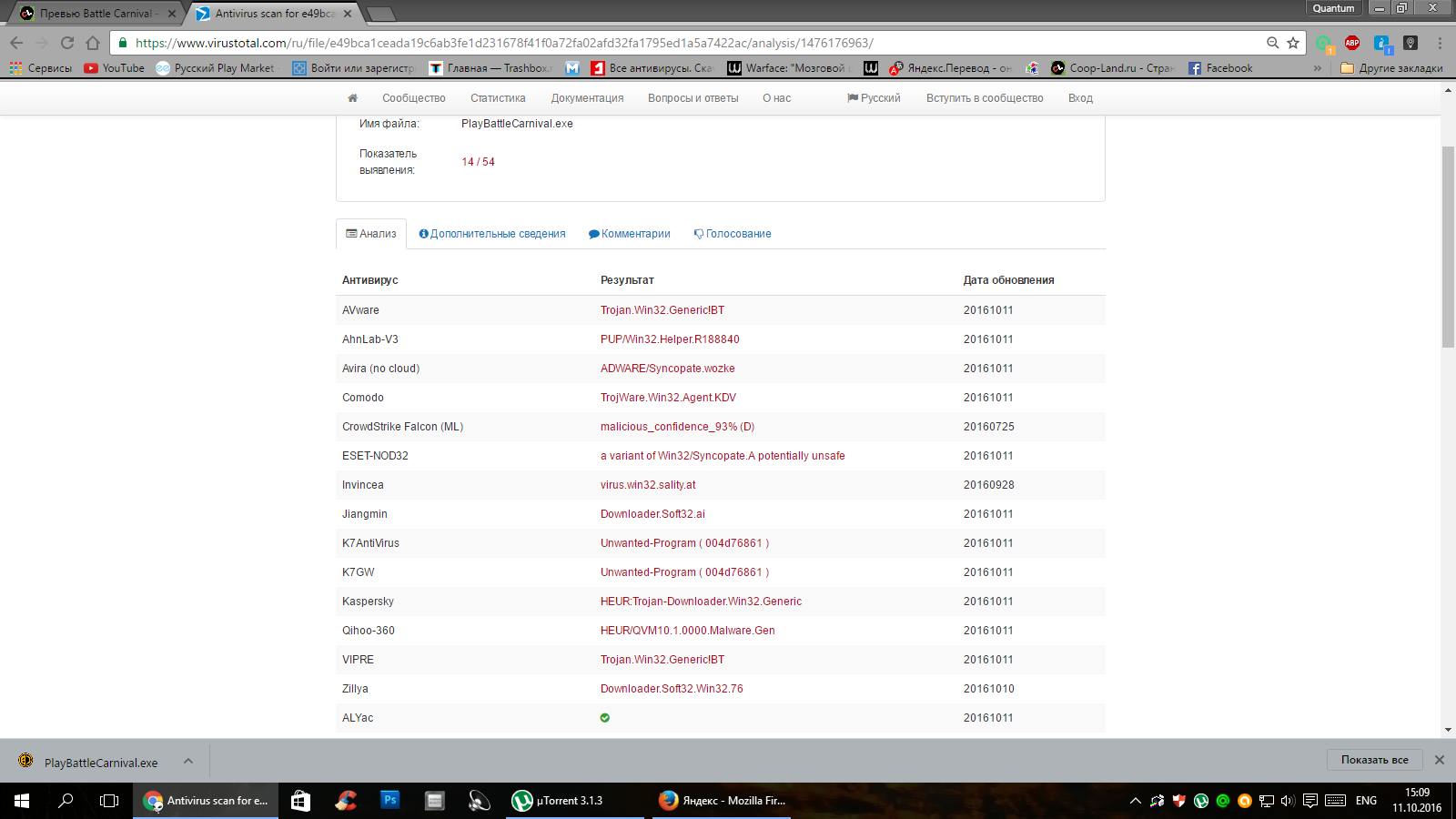Open the downloaded PlayBattleCarnival.exe file
Screen dimensions: 1456x819
click(x=100, y=763)
